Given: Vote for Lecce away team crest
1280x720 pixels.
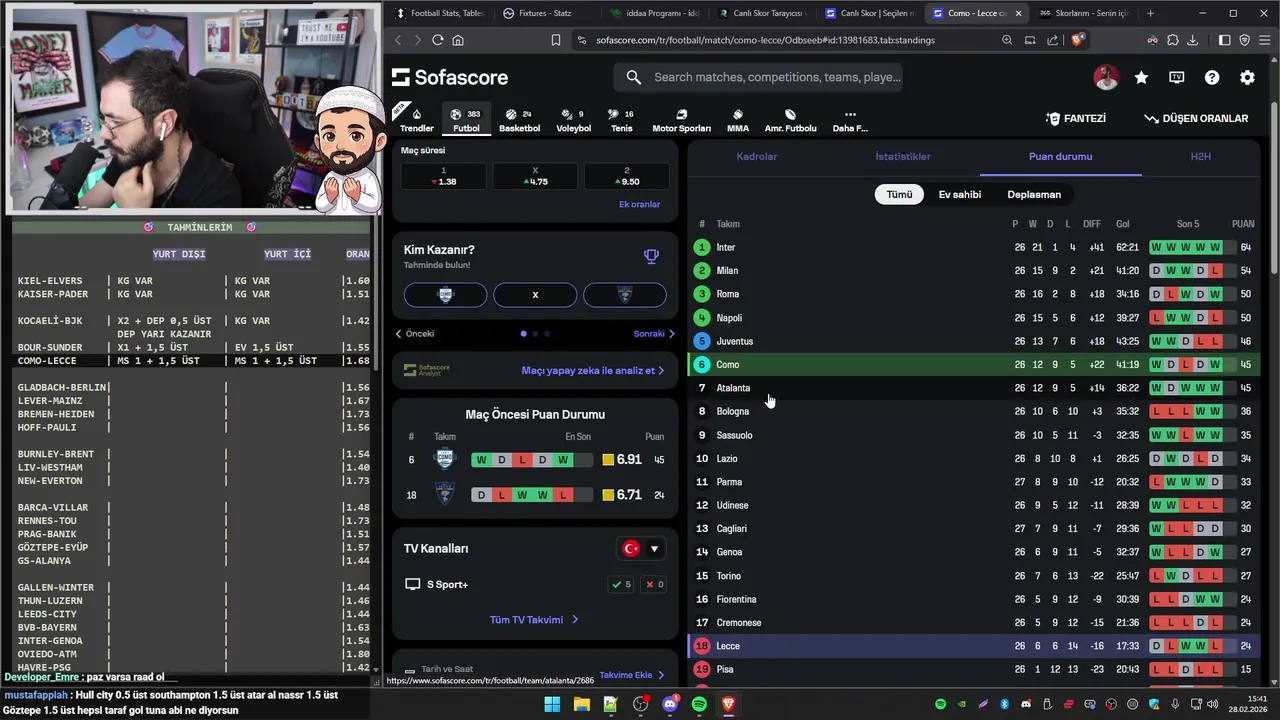Looking at the screenshot, I should pyautogui.click(x=625, y=295).
